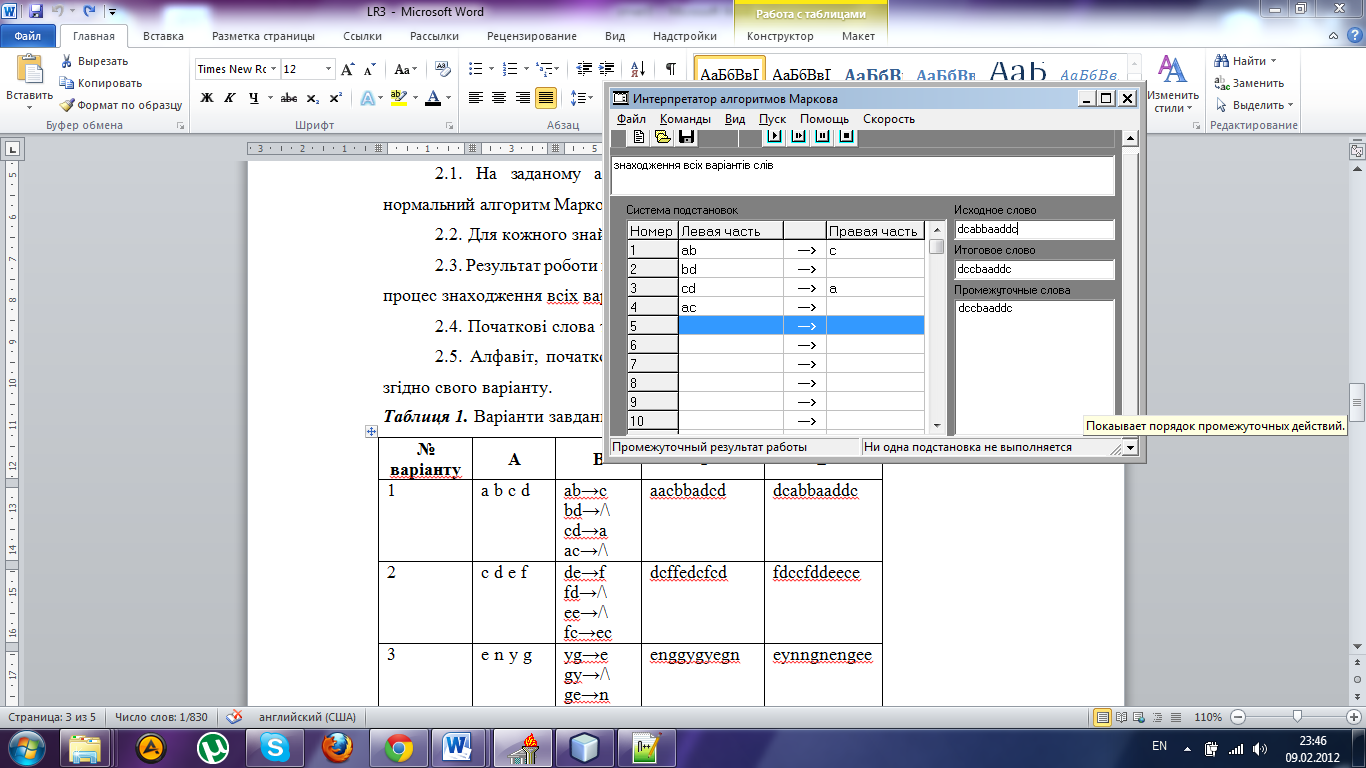This screenshot has width=1366, height=768.
Task: Align text left
Action: tap(476, 98)
